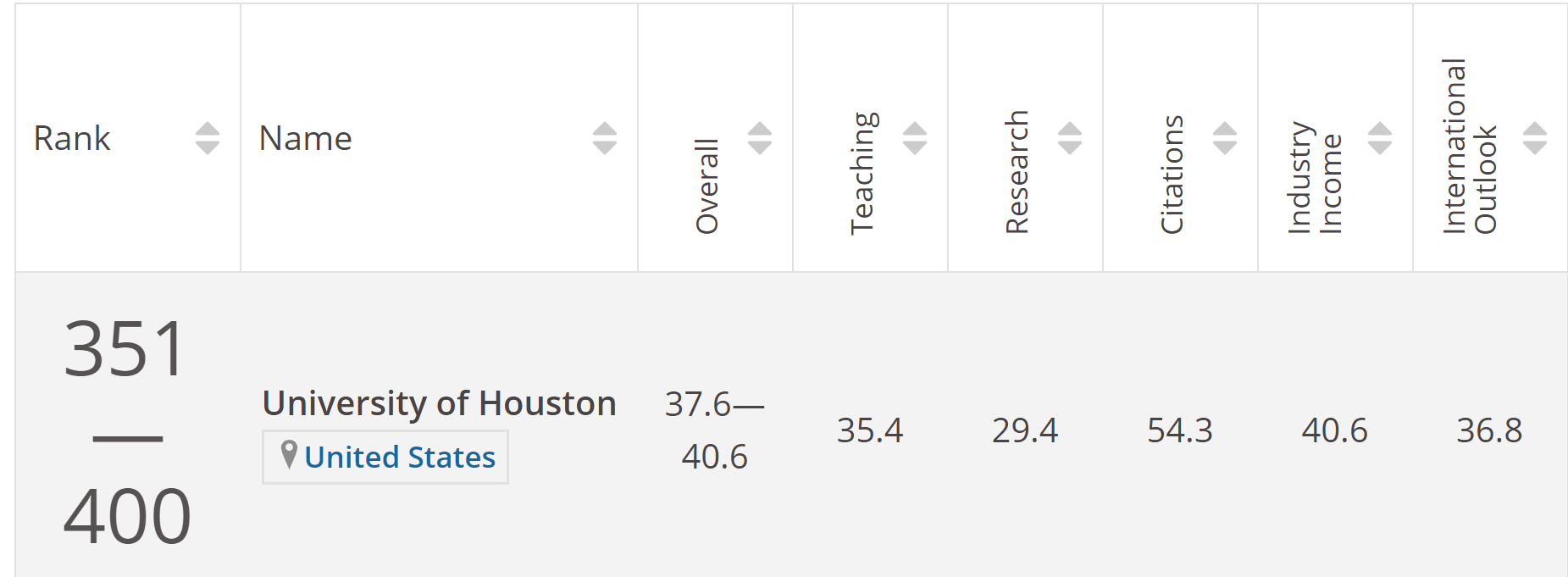Select the Rank column header label
This screenshot has width=1568, height=577.
tap(72, 138)
